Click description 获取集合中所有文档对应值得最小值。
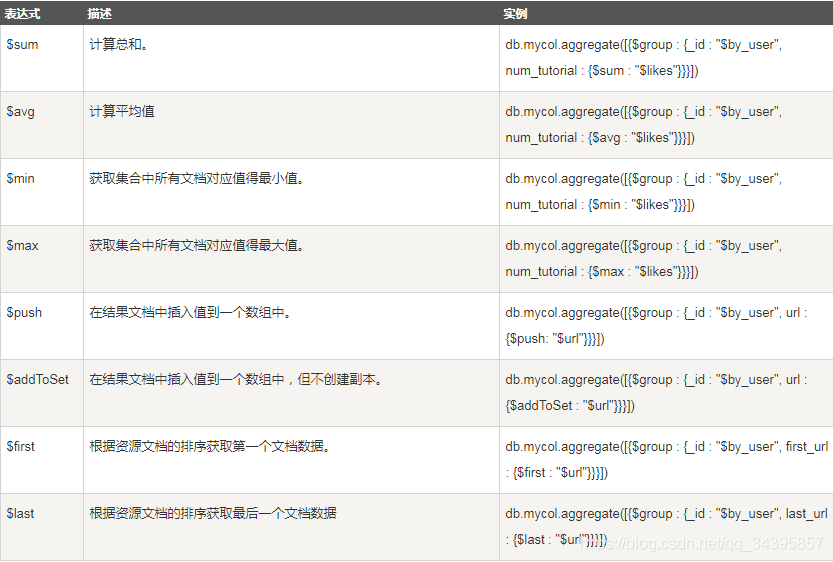This screenshot has width=833, height=562. tap(197, 178)
